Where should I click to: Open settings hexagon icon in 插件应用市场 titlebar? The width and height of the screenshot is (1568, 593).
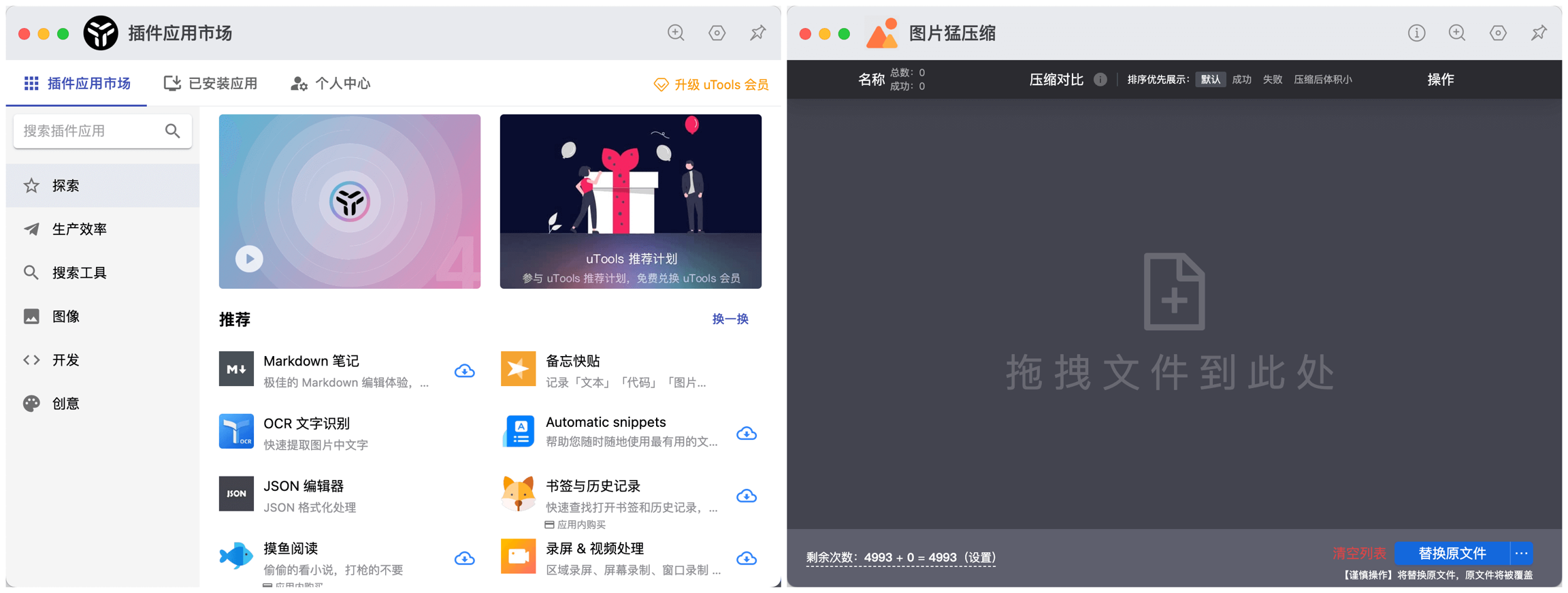click(717, 33)
